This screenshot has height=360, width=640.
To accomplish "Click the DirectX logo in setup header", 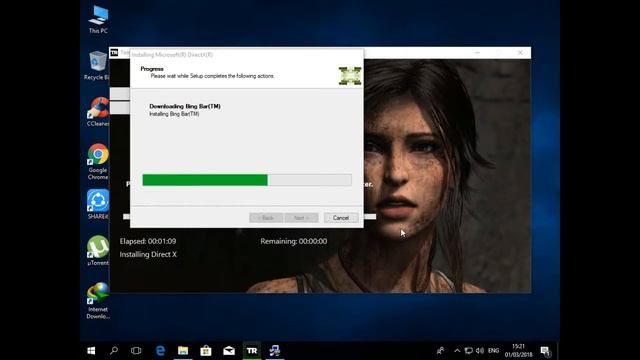I will coord(350,76).
